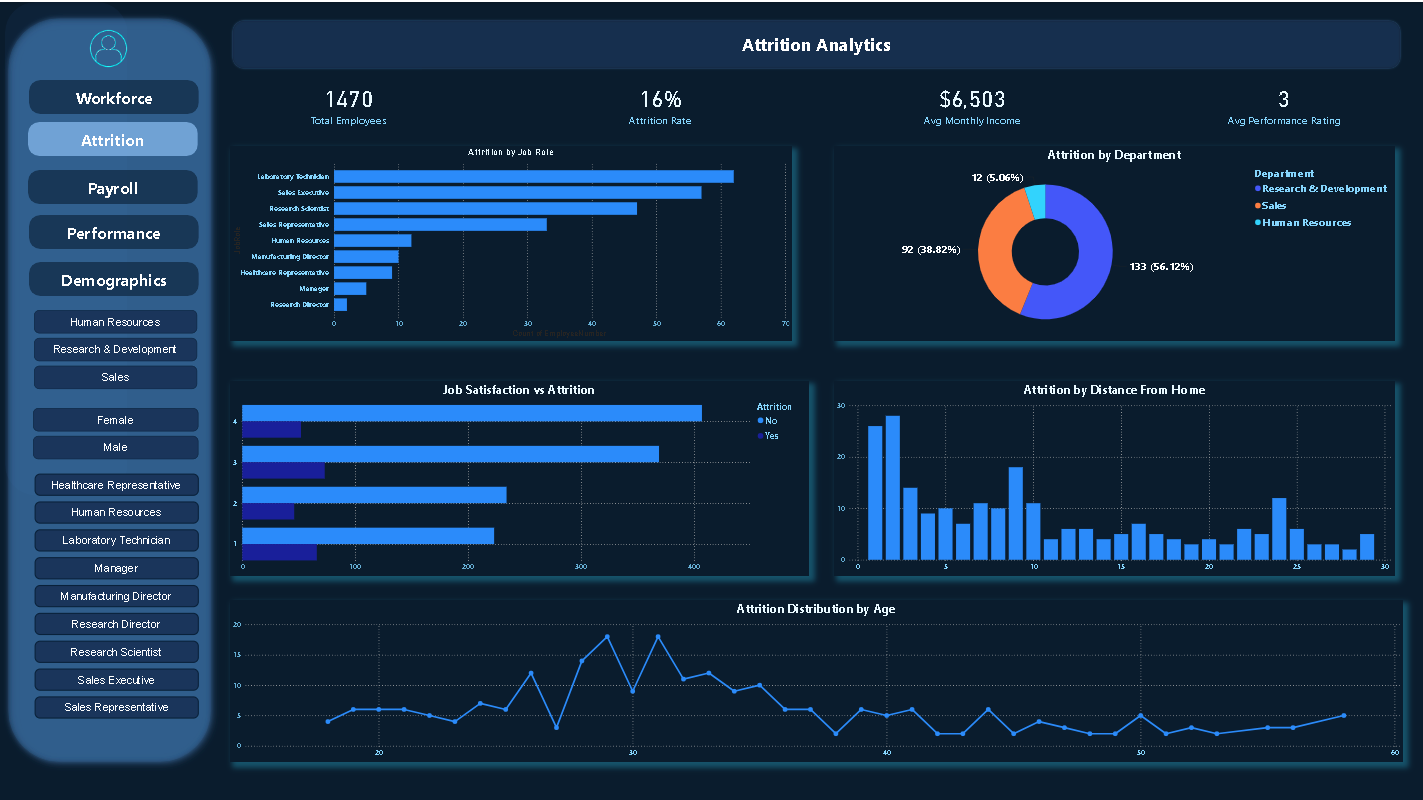Click the orange Sales legend dot

[1258, 206]
